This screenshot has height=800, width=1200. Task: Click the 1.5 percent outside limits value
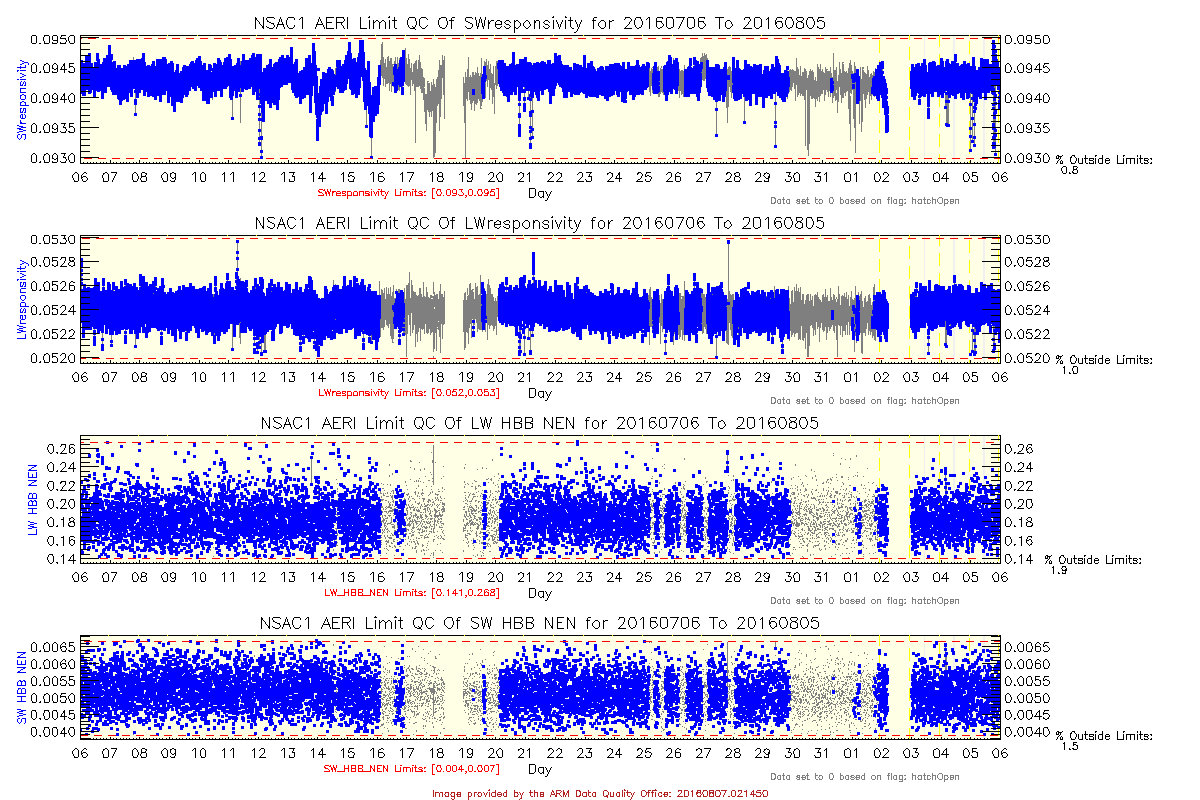(x=1069, y=746)
